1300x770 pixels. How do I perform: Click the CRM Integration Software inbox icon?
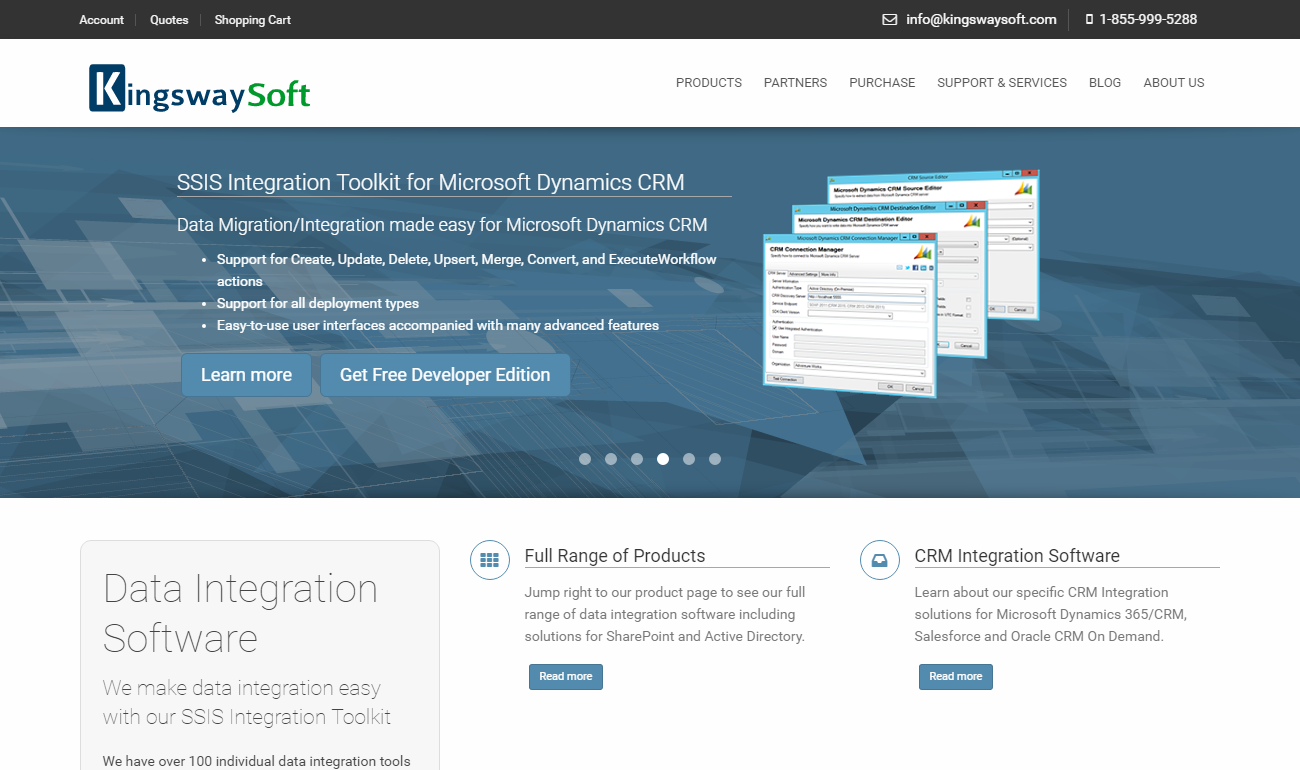coord(880,560)
